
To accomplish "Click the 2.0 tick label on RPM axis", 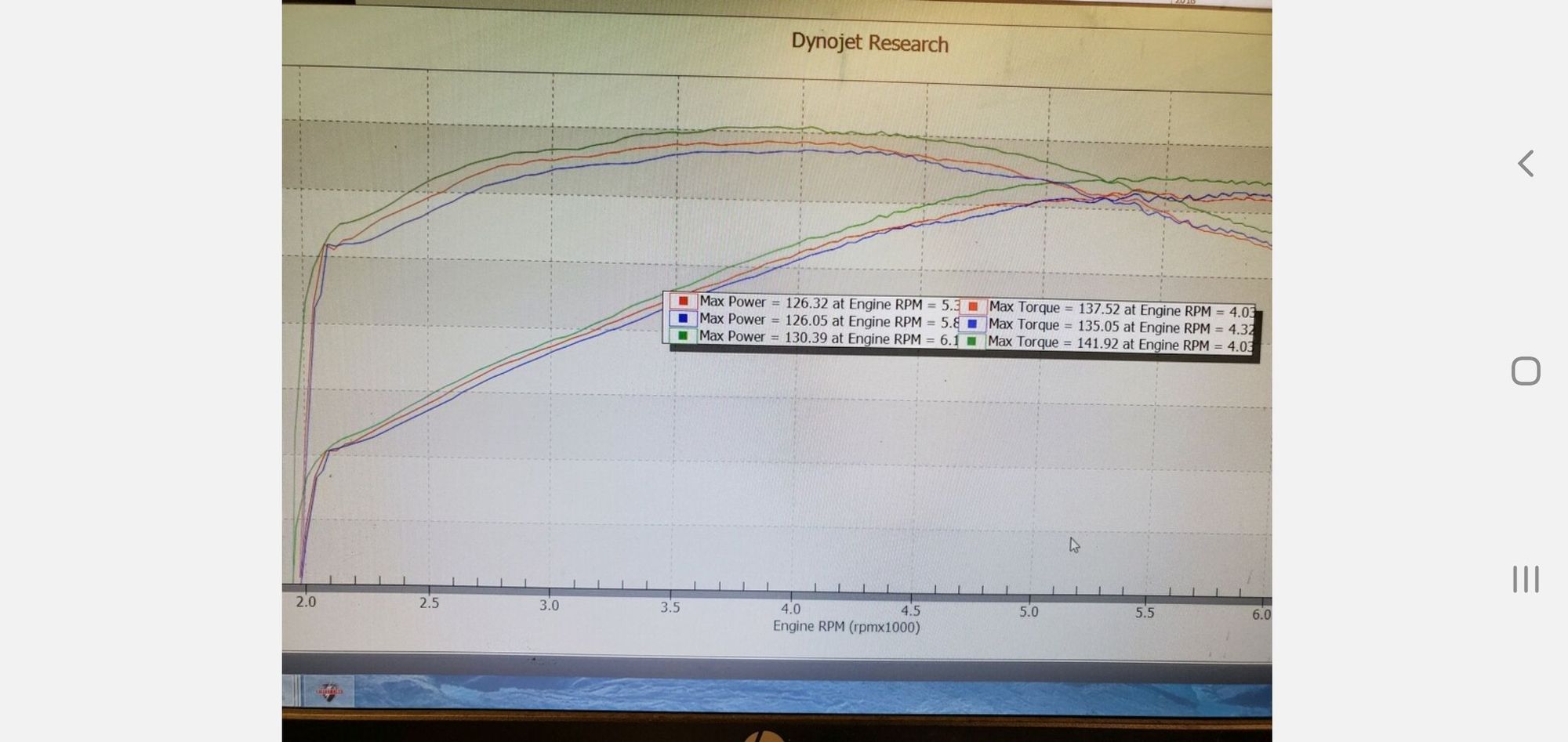I will (306, 602).
